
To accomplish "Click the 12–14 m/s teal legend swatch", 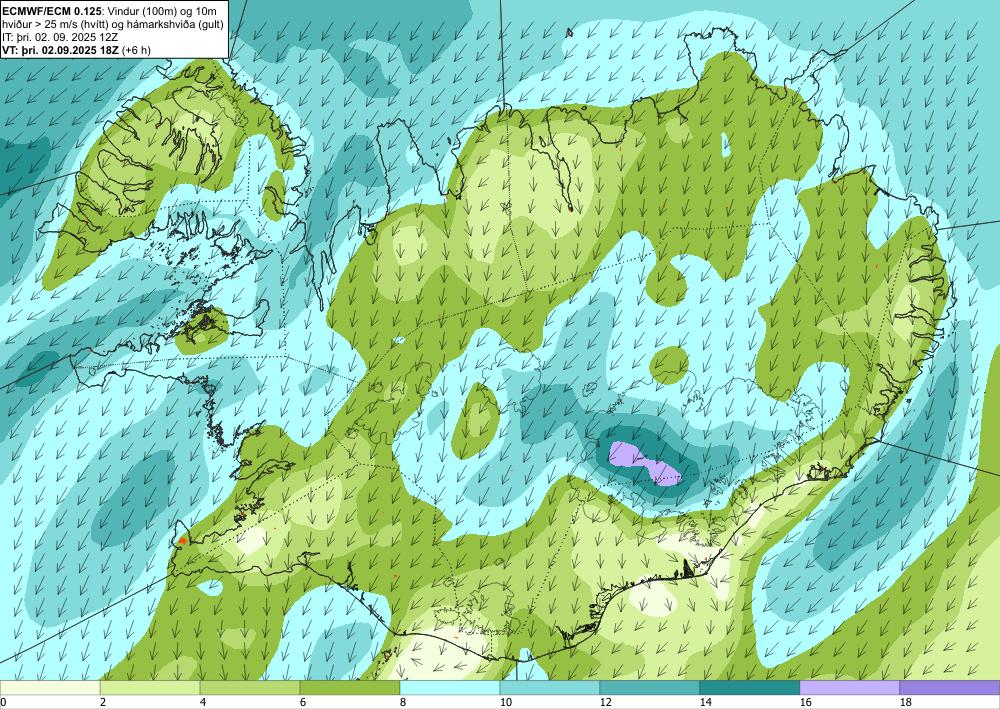I will coord(650,688).
